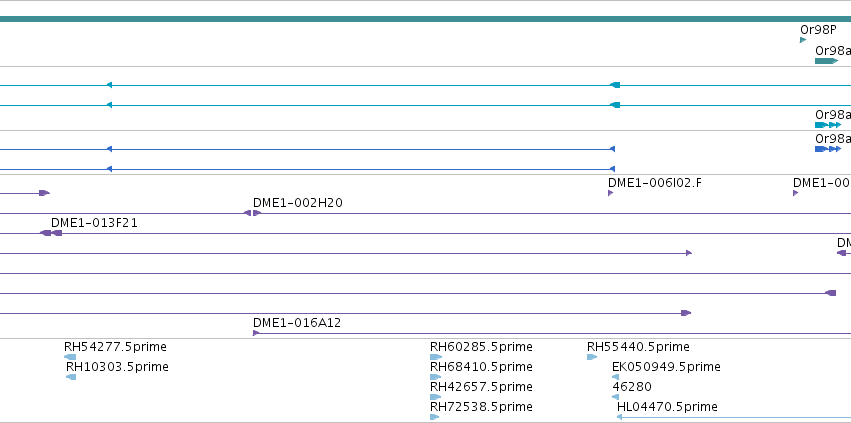Select the dark blue Or98a transcript glyph
851x423 pixels.
click(828, 149)
